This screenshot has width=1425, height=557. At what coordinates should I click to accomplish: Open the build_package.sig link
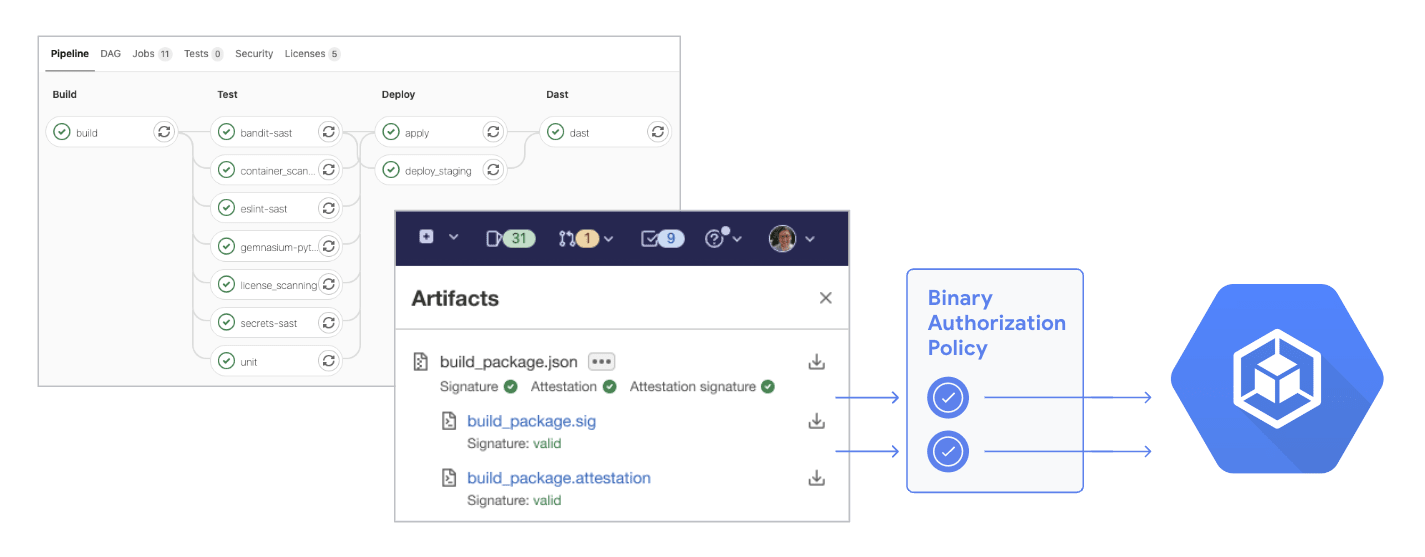[531, 421]
